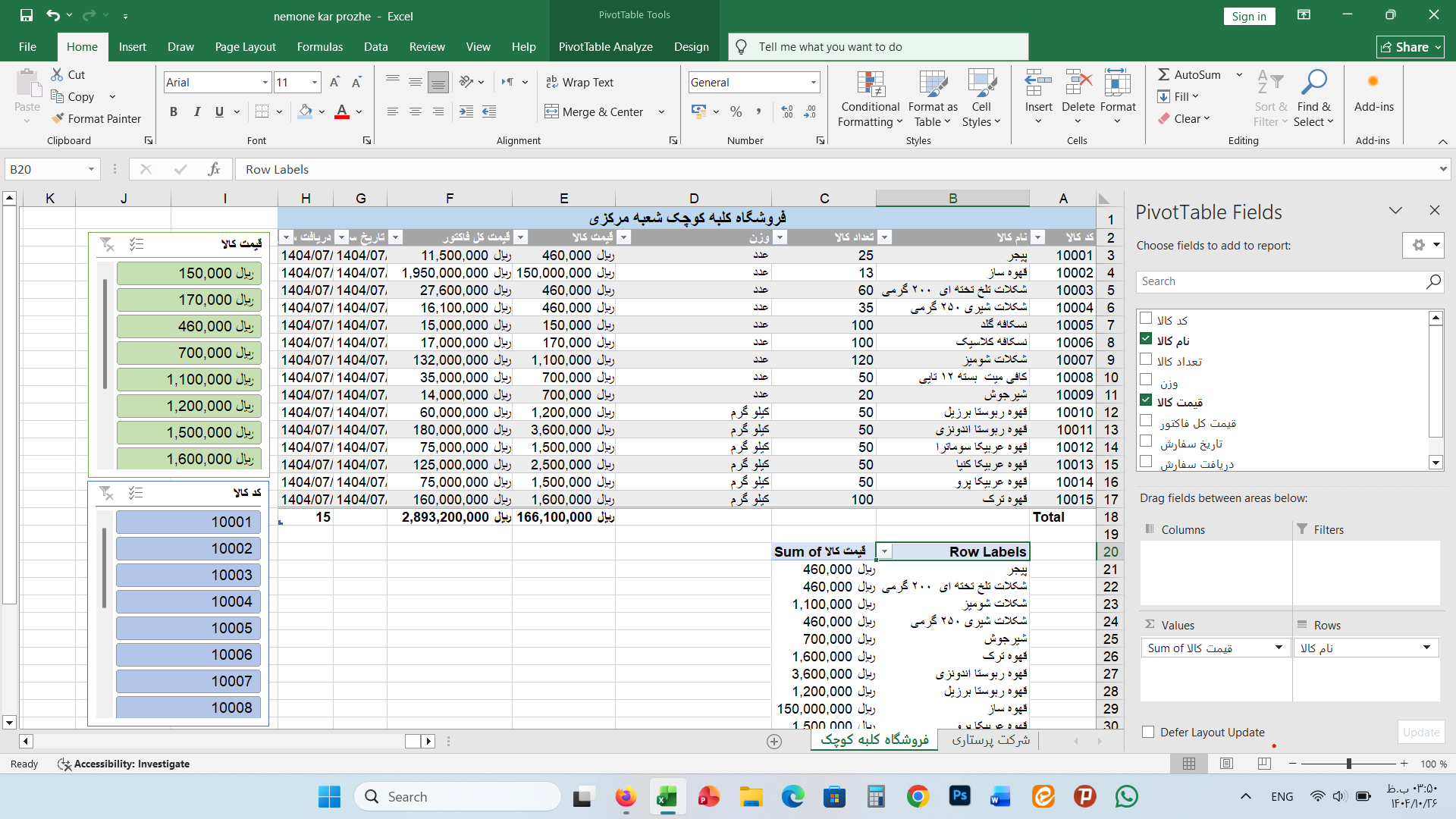This screenshot has width=1456, height=819.
Task: Open the Row Labels filter dropdown
Action: coord(884,552)
